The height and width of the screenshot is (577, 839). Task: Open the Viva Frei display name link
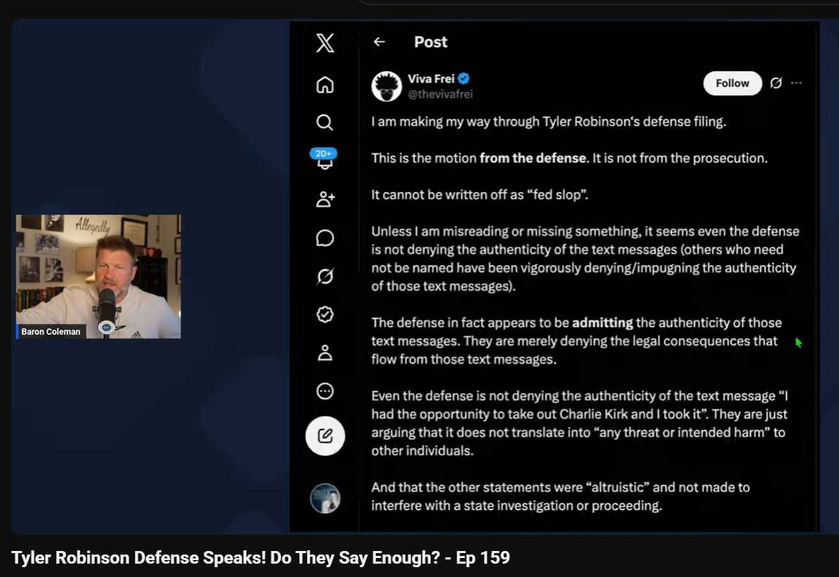[x=431, y=79]
